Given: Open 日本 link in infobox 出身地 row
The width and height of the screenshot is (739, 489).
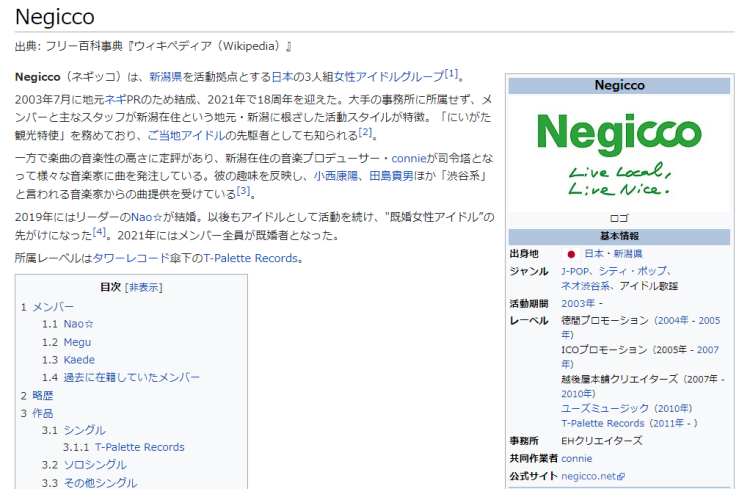Looking at the screenshot, I should [593, 254].
